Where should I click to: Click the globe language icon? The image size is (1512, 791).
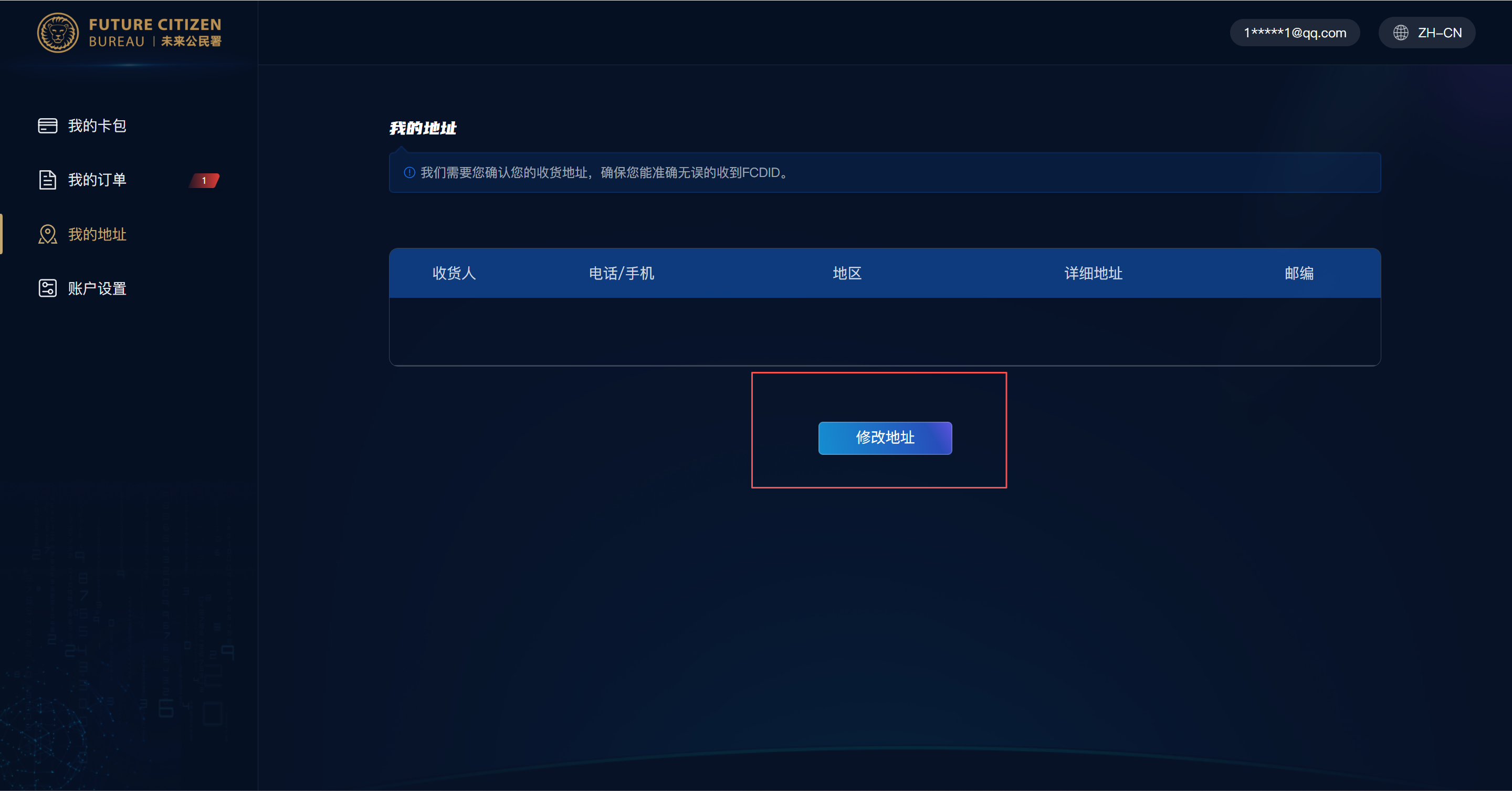(1401, 33)
